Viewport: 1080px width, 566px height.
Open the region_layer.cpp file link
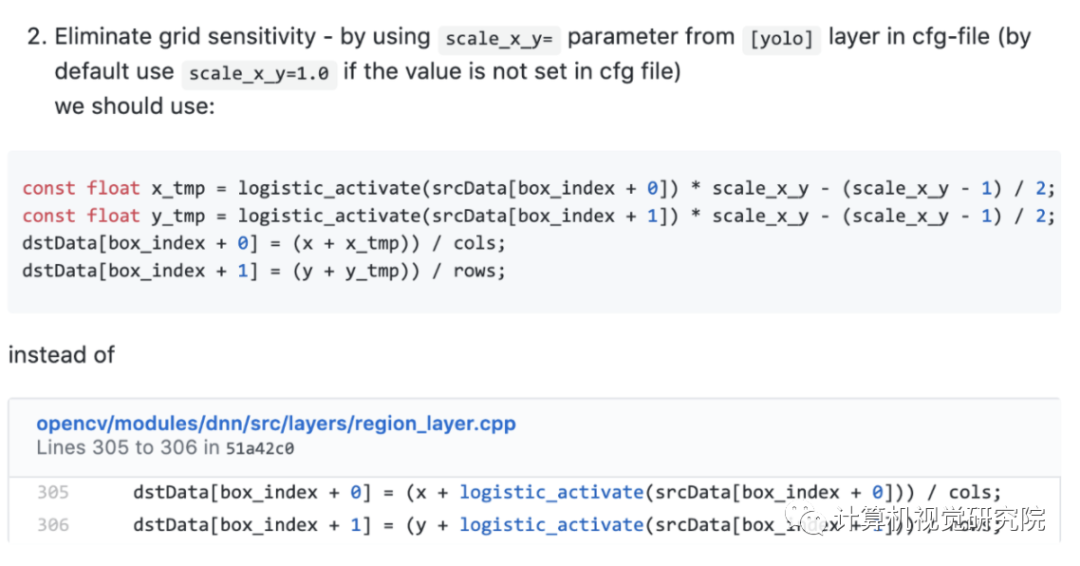click(276, 423)
